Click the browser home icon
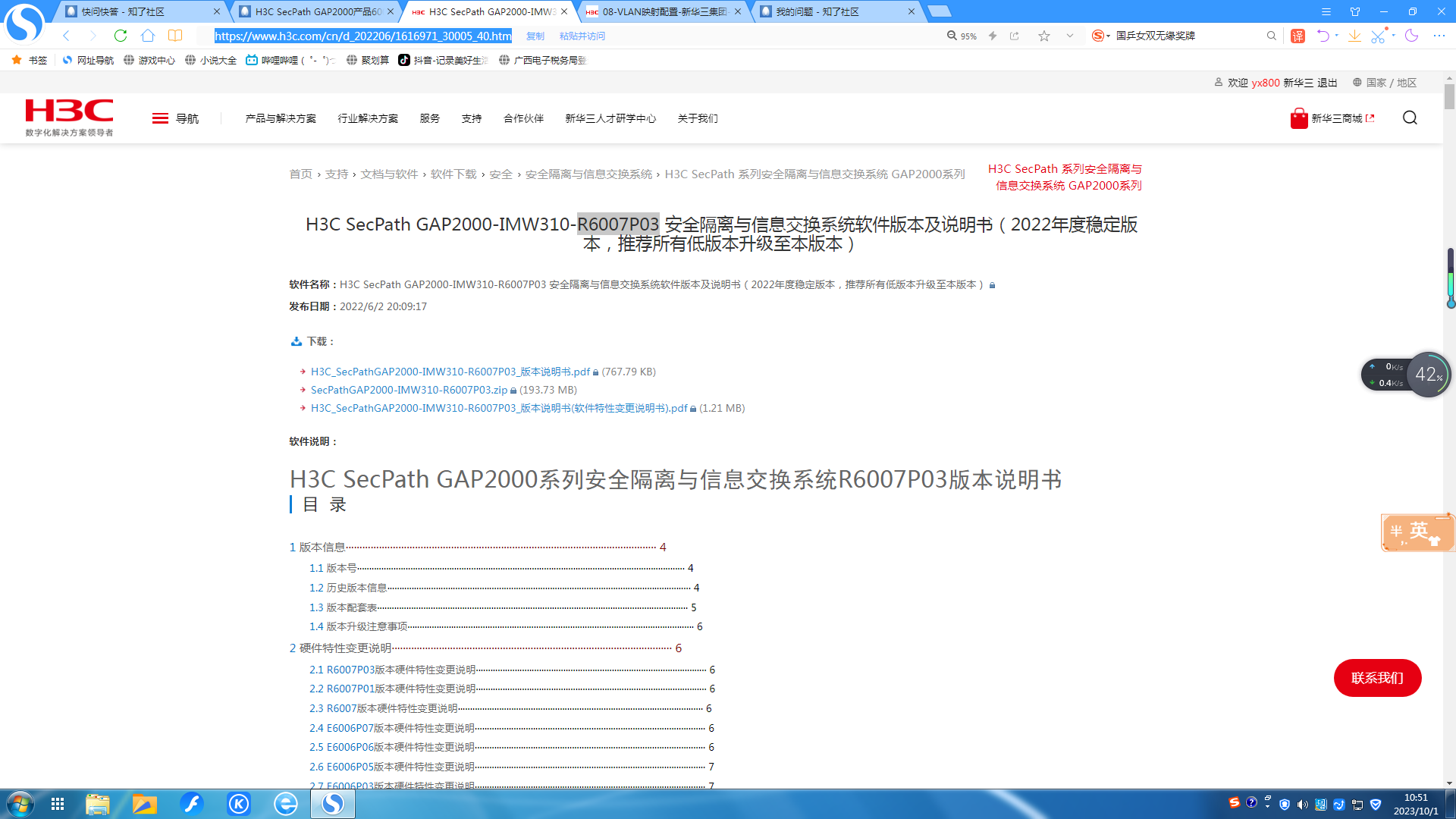 (148, 36)
